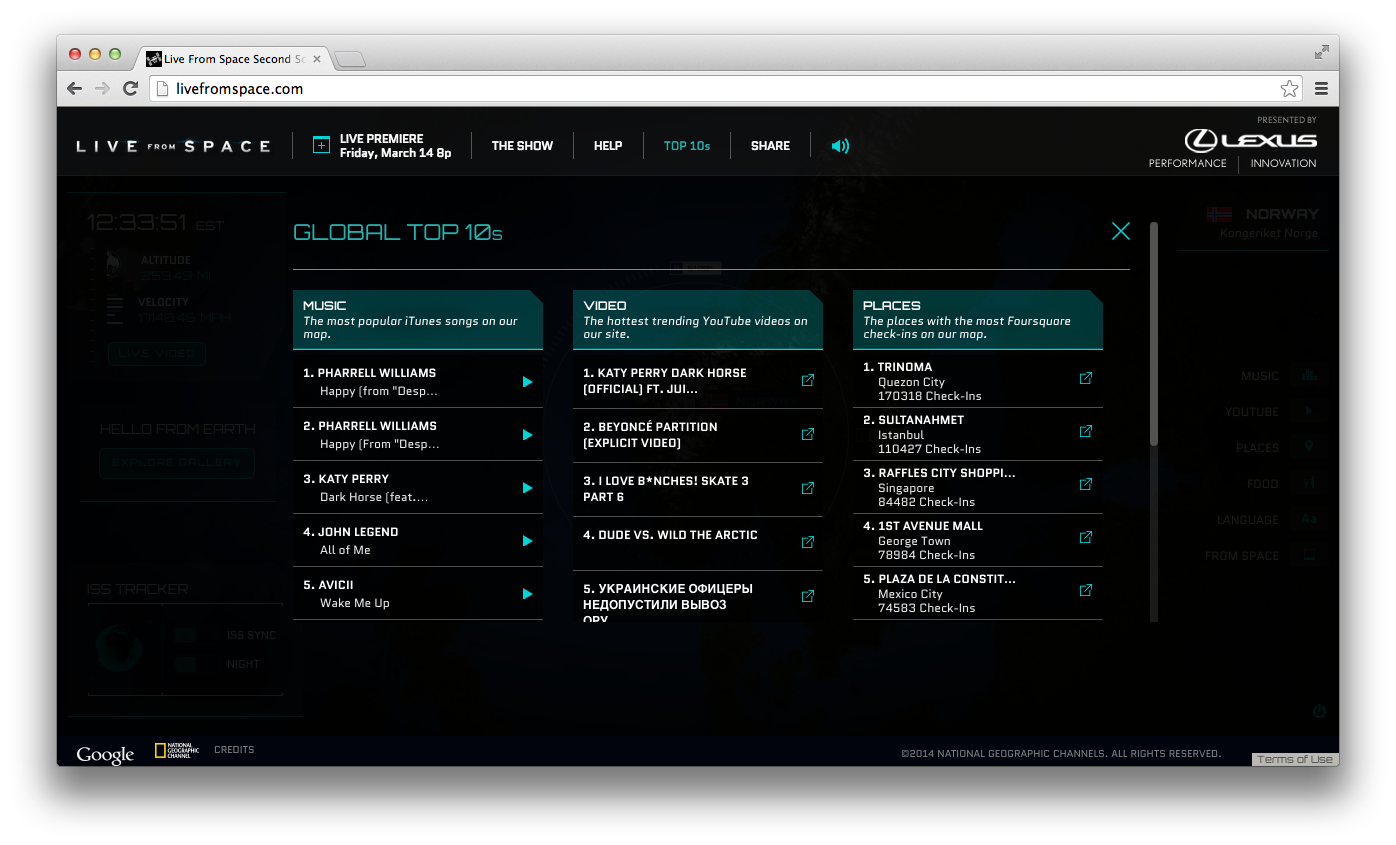
Task: Open 1st Avenue Mall place link icon
Action: coord(1086,537)
